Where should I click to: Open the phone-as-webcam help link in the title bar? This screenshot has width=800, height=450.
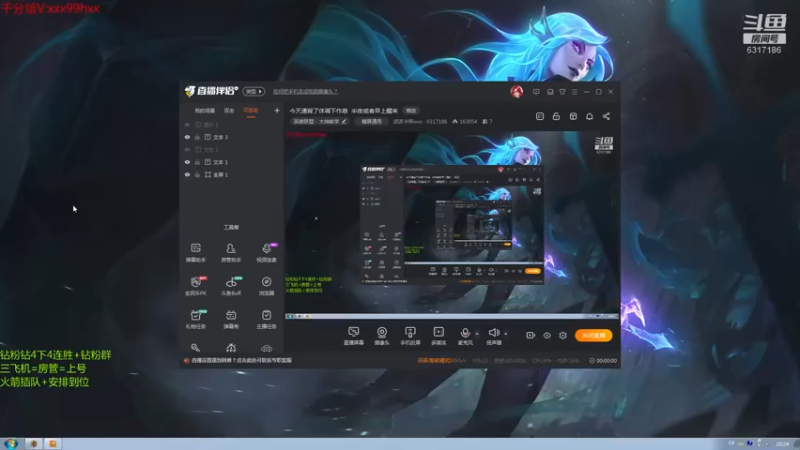pos(305,92)
